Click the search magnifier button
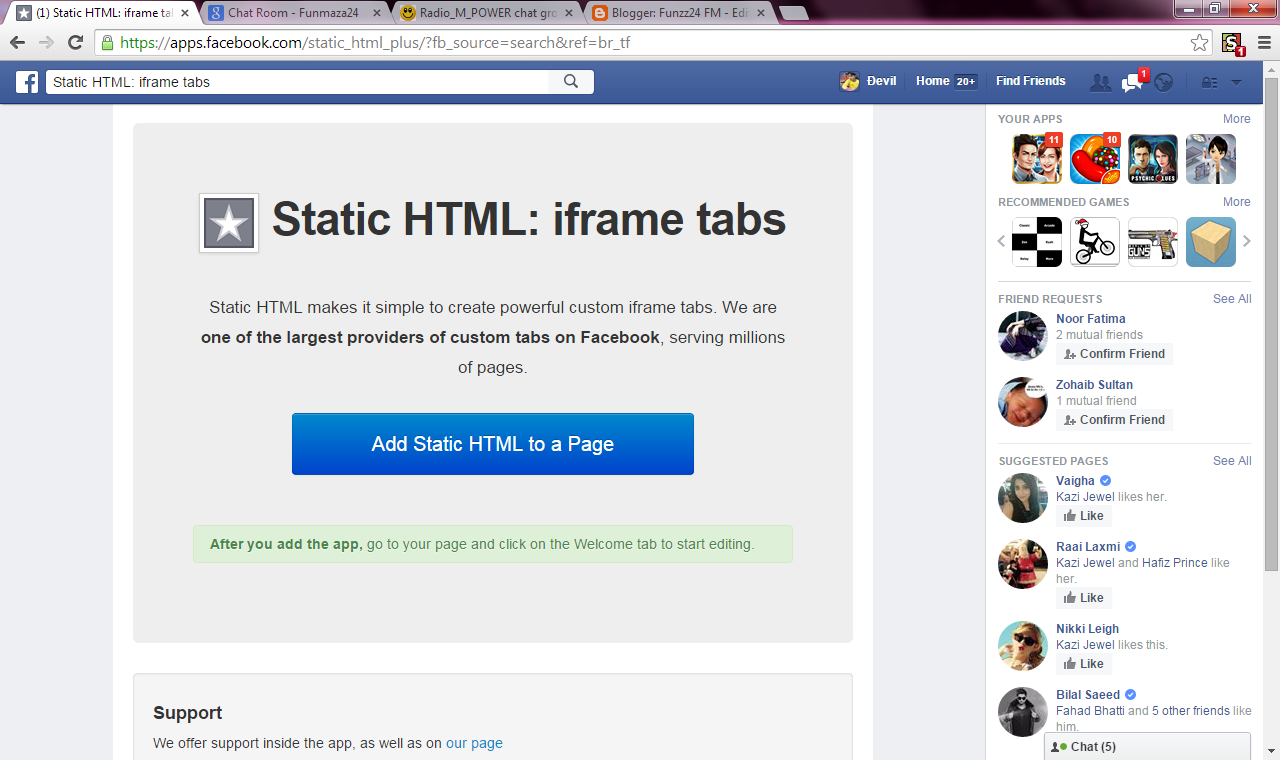 571,82
